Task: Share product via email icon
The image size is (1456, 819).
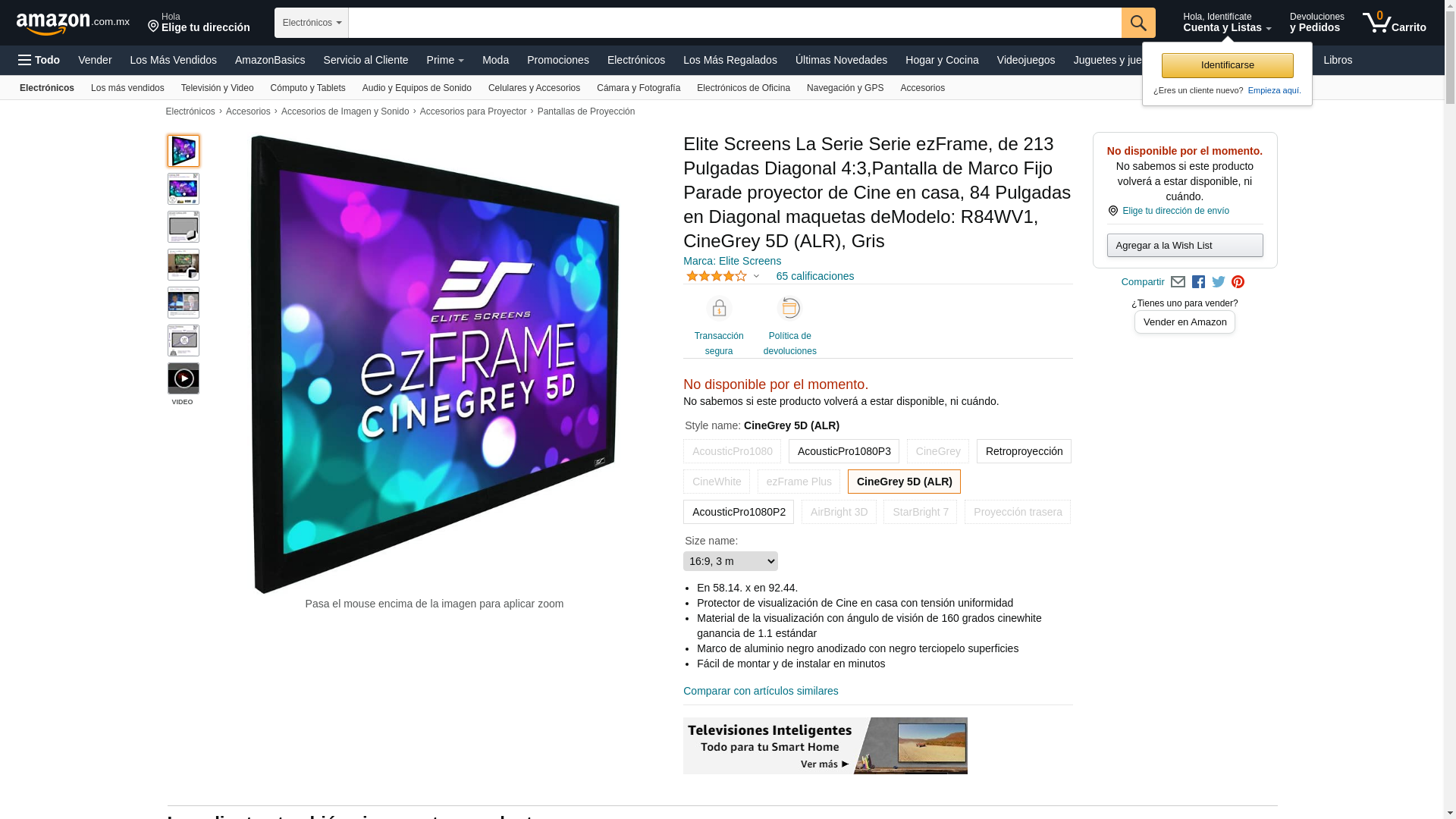Action: point(1178,282)
